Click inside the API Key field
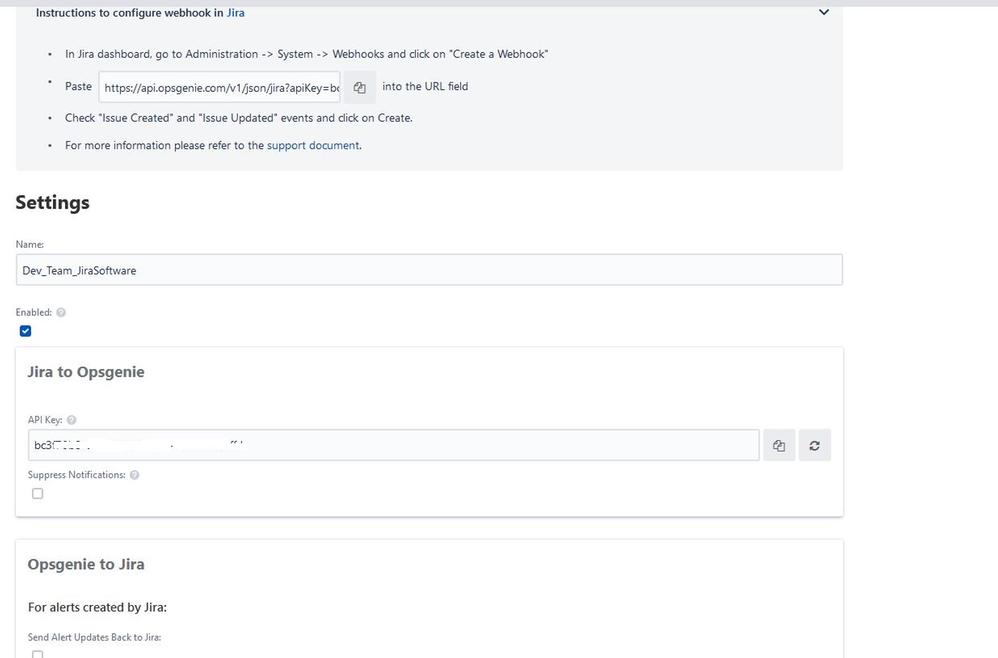 pos(393,445)
